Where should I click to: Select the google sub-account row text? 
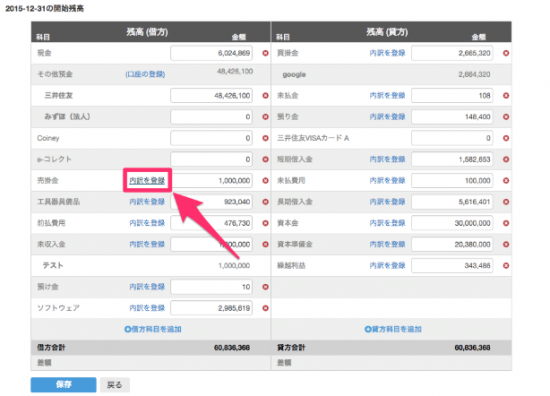[x=294, y=74]
